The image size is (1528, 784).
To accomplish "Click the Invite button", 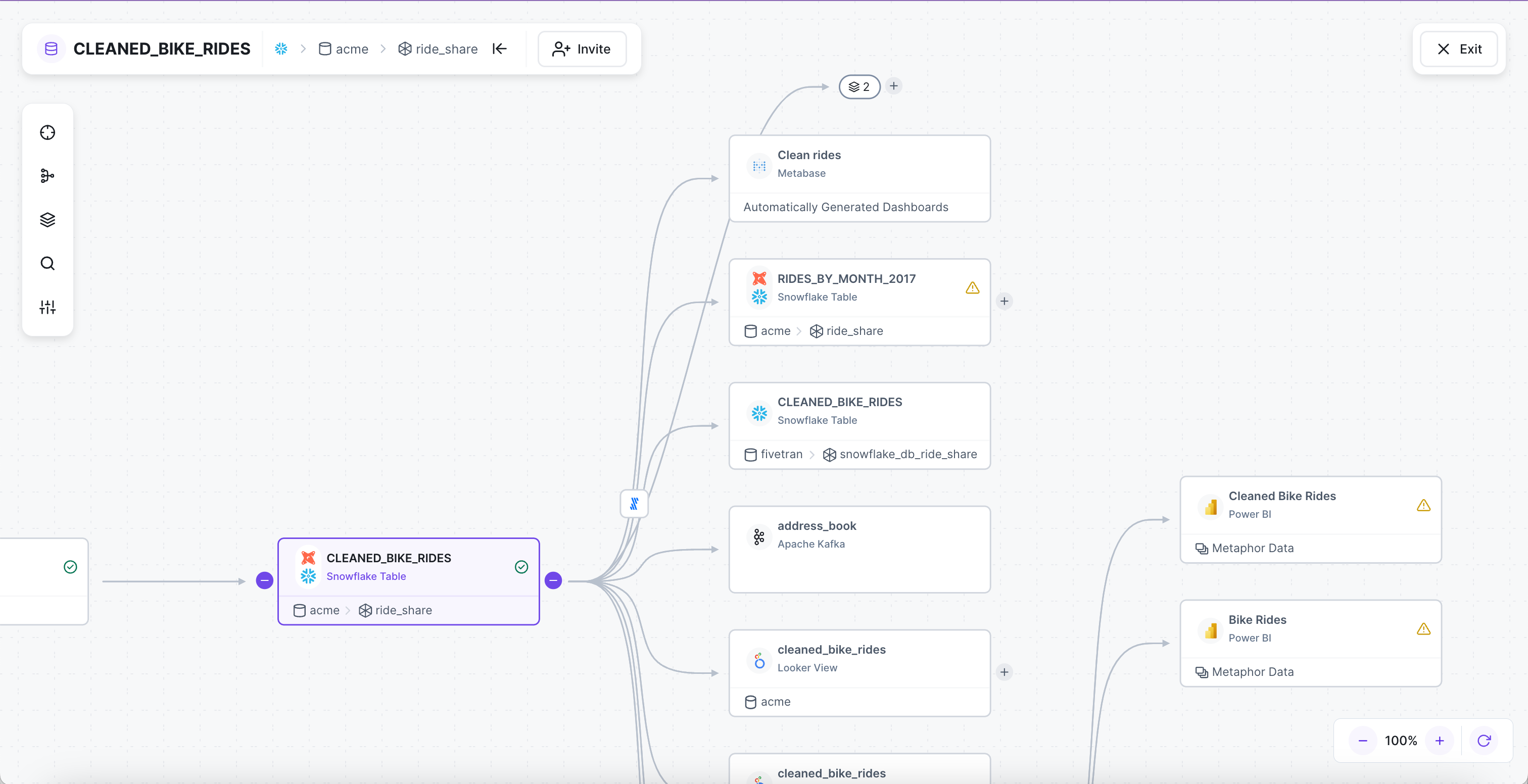I will [x=582, y=48].
